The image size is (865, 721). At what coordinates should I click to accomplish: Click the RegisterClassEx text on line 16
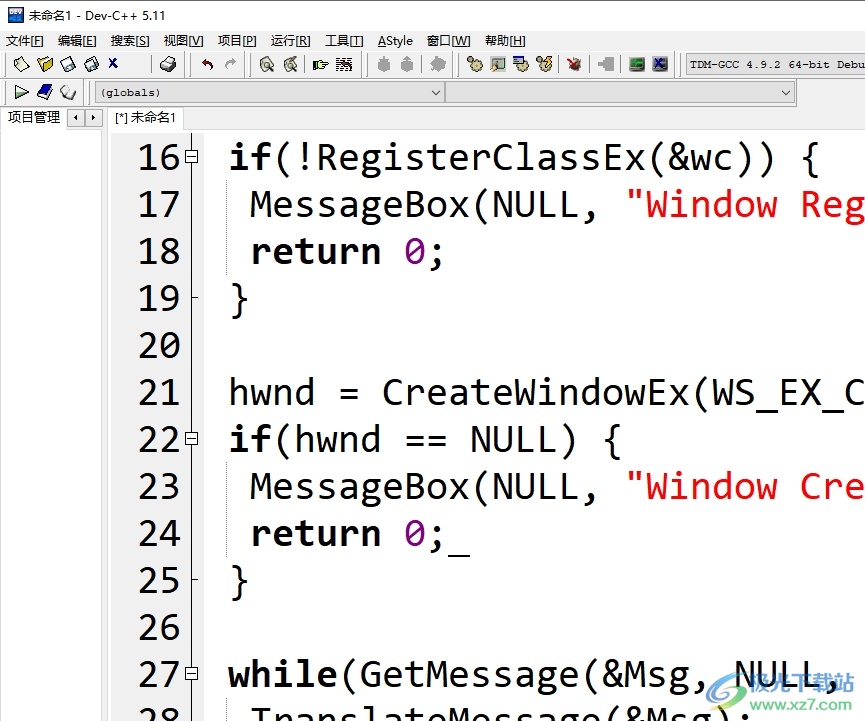481,158
